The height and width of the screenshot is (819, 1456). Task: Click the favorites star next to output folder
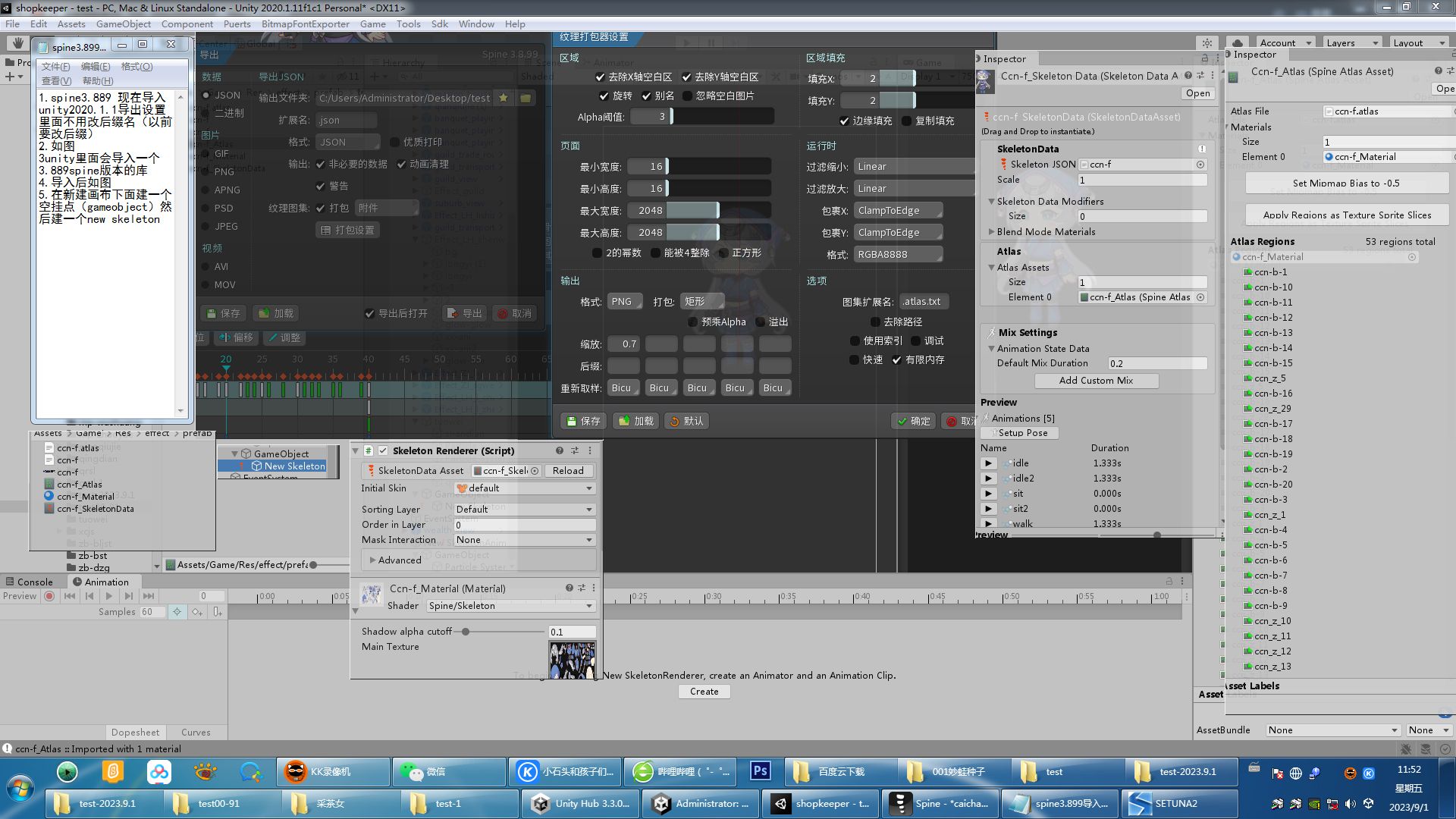(x=503, y=98)
